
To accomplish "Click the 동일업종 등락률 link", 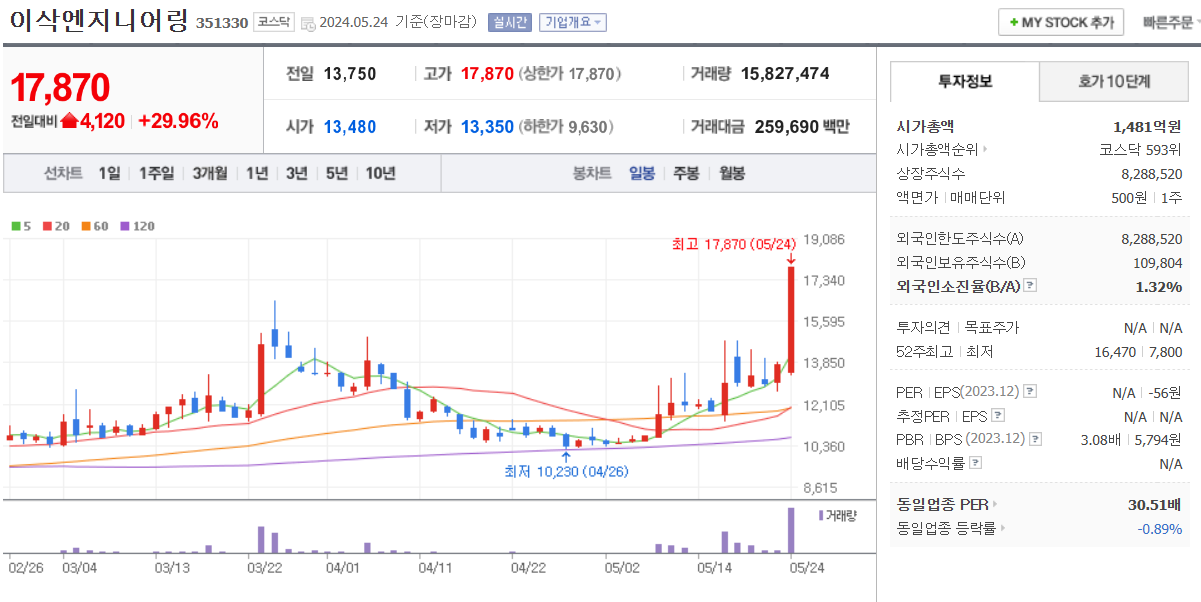I will click(947, 528).
